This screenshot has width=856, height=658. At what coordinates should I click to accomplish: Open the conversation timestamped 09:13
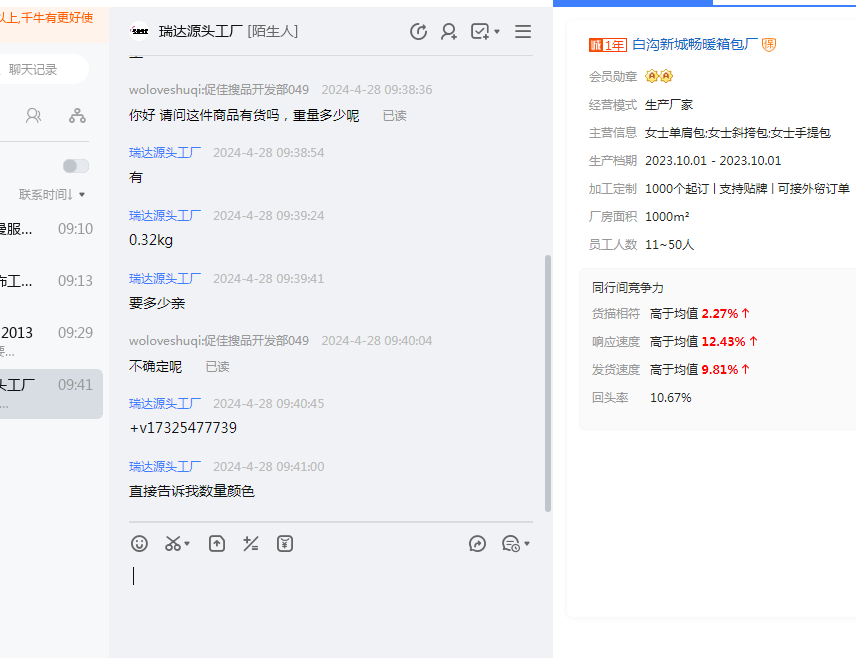[x=50, y=281]
